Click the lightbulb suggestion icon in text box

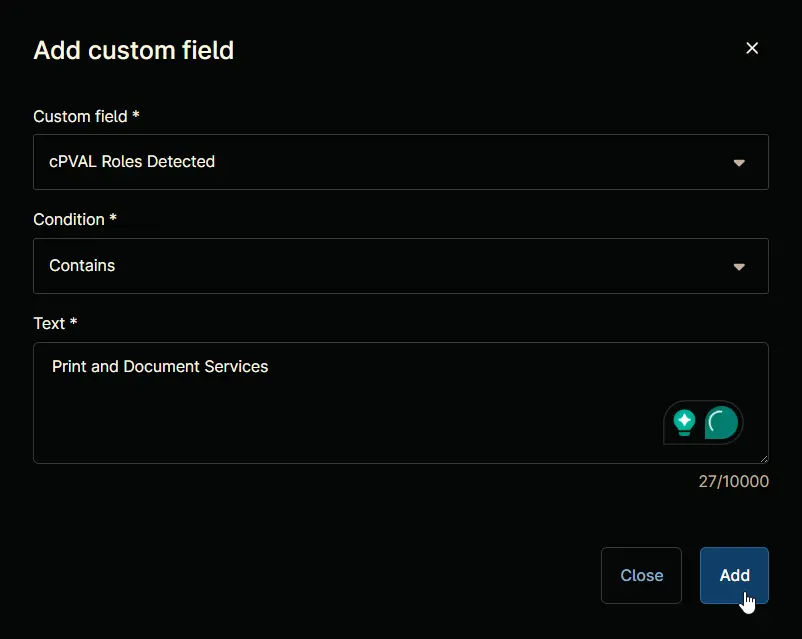[684, 423]
